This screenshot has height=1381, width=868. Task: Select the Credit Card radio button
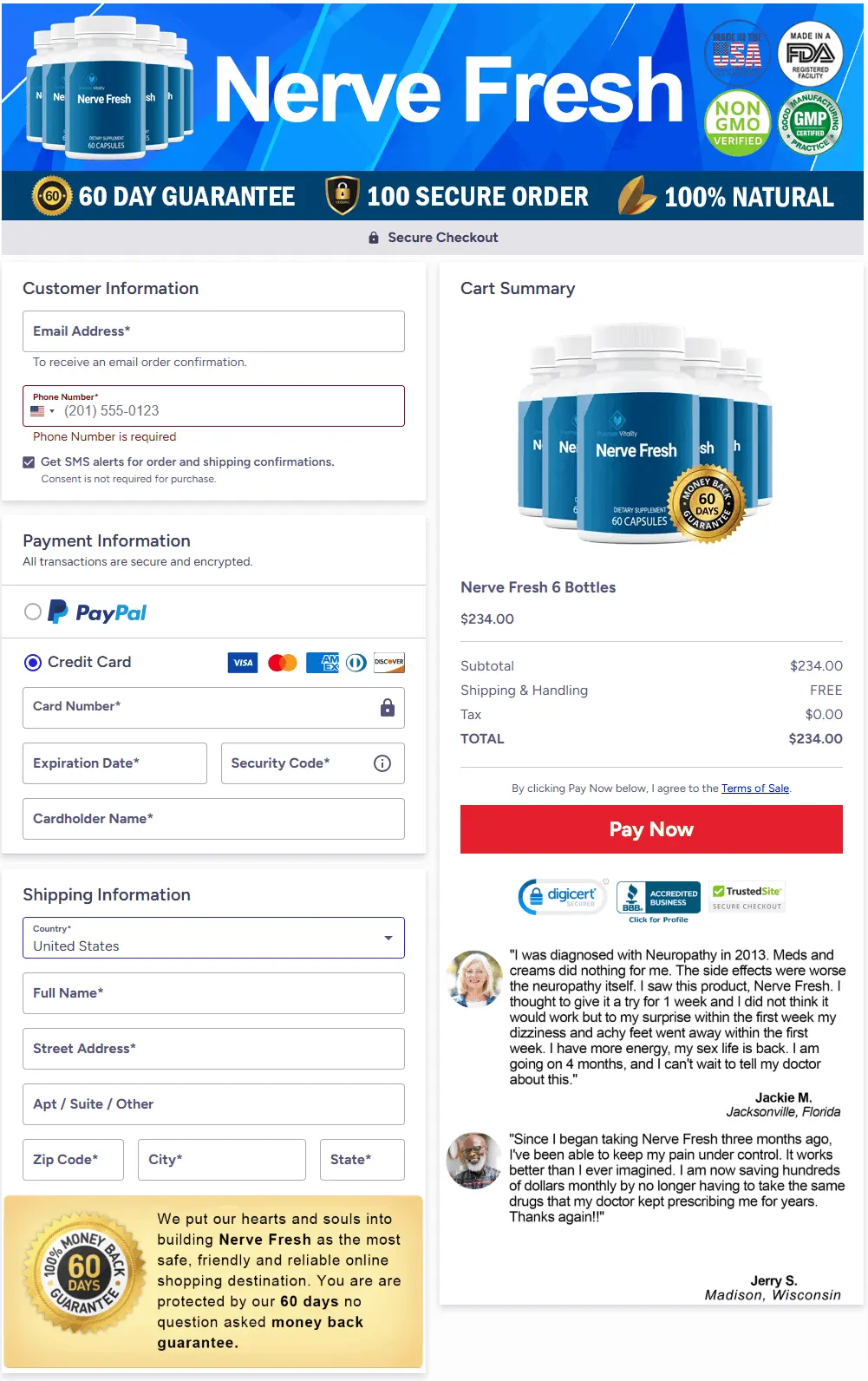(x=33, y=663)
